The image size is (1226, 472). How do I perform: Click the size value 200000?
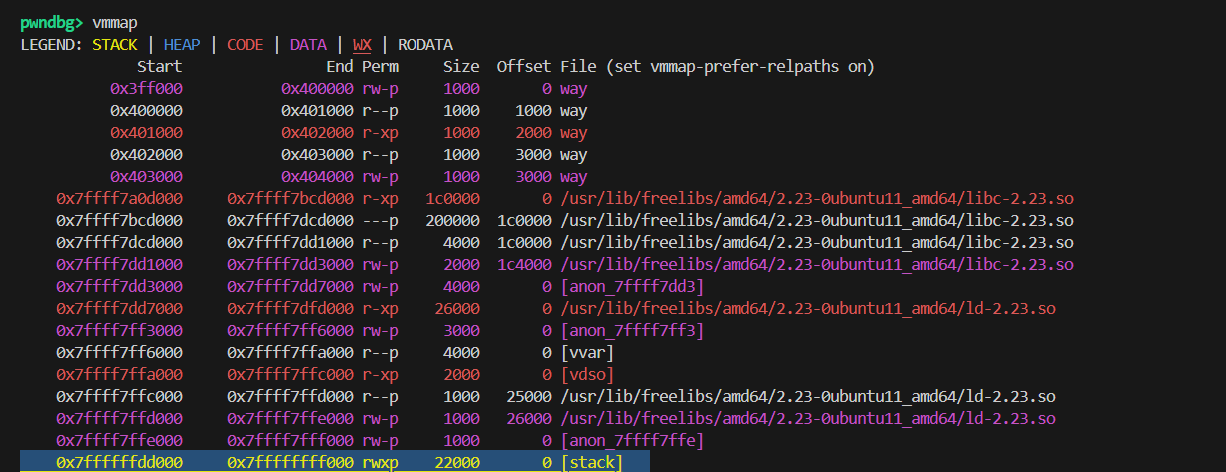pyautogui.click(x=453, y=220)
